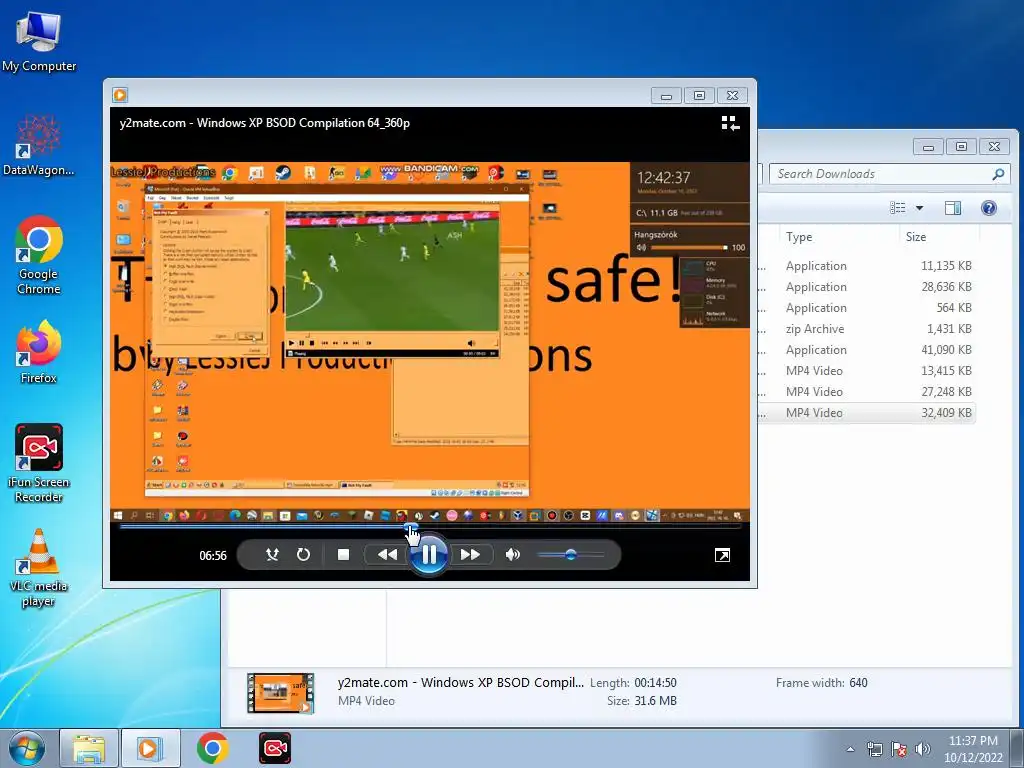Click the video seek bar handle
Viewport: 1024px width, 768px height.
411,526
